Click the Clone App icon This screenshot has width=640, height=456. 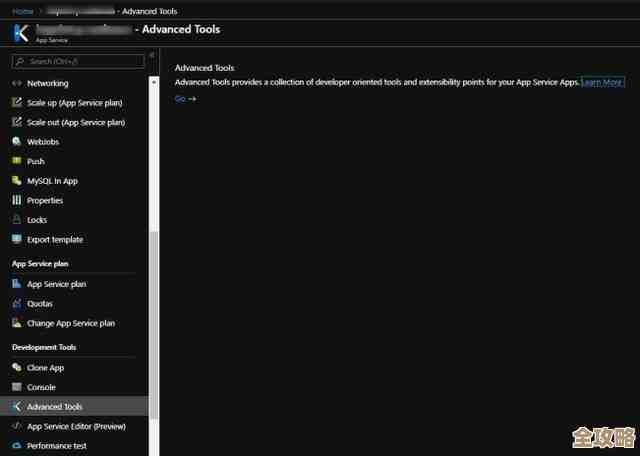coord(17,367)
